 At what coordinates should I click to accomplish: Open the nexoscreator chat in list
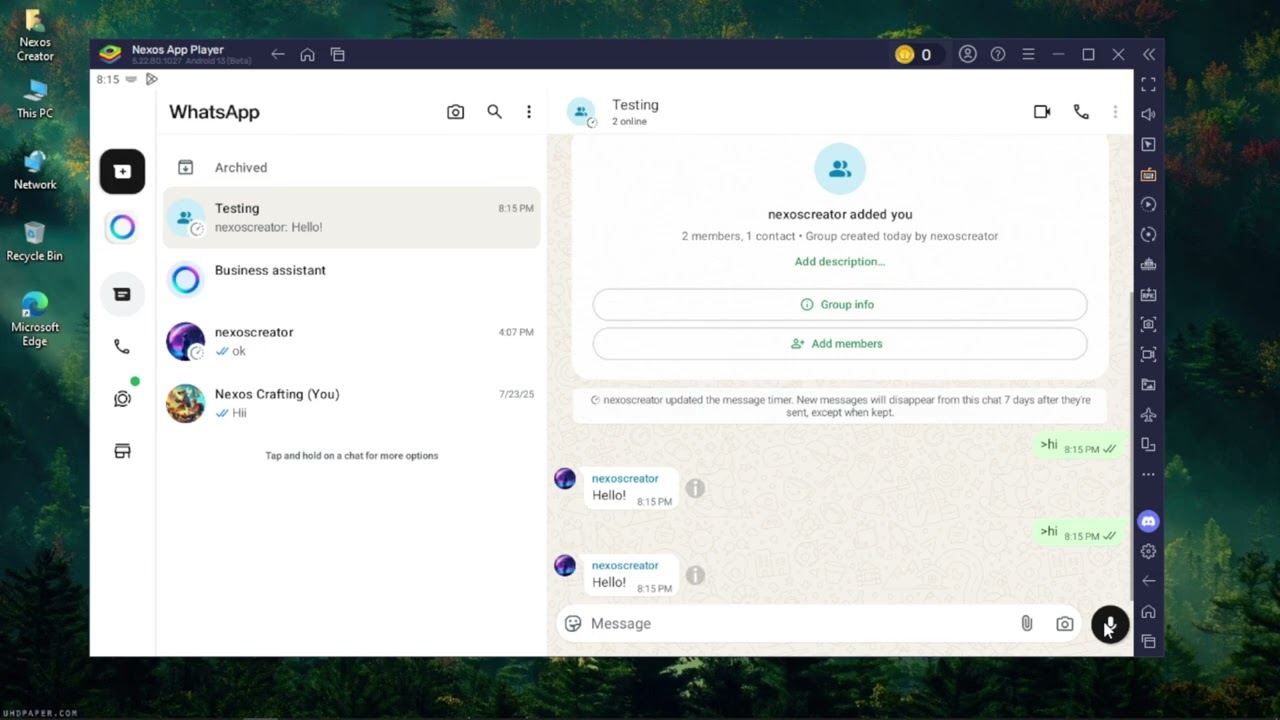click(351, 341)
